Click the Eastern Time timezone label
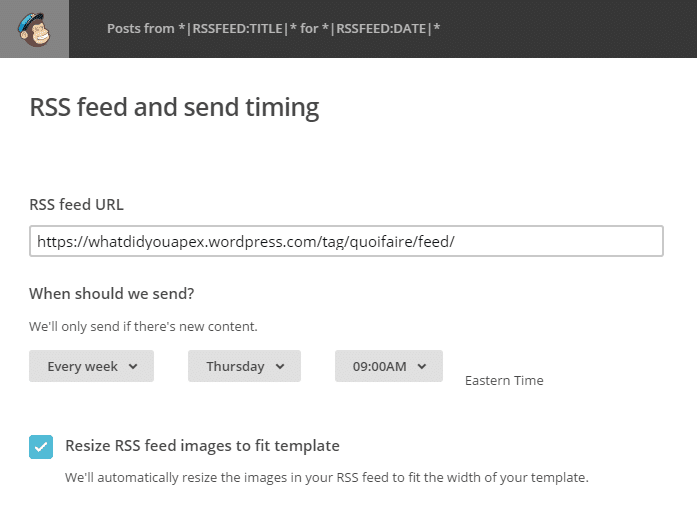The width and height of the screenshot is (697, 512). point(504,380)
